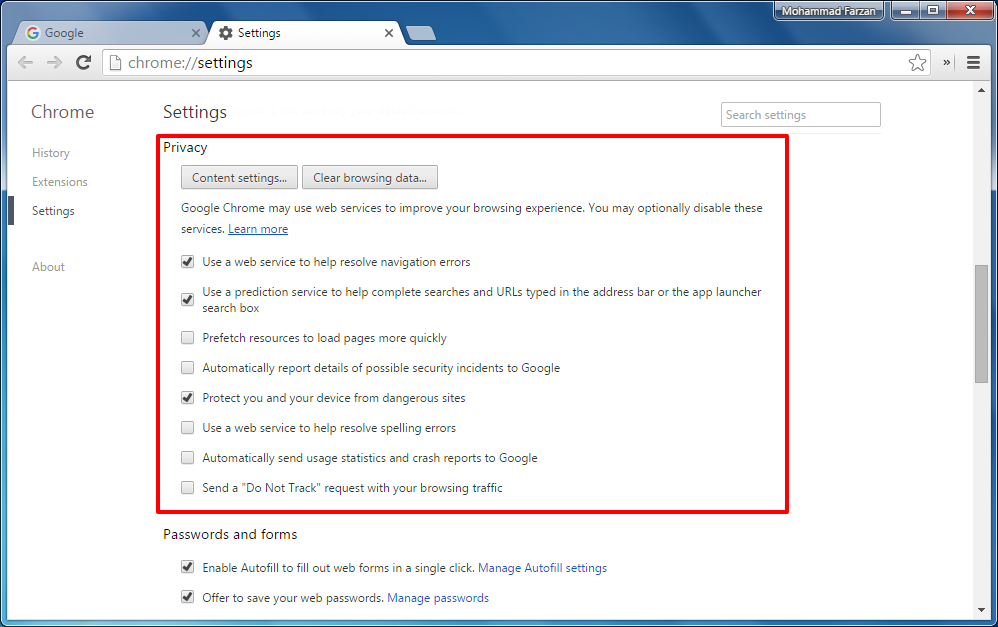Screen dimensions: 998x627
Task: Open Content settings dialog
Action: click(x=239, y=178)
